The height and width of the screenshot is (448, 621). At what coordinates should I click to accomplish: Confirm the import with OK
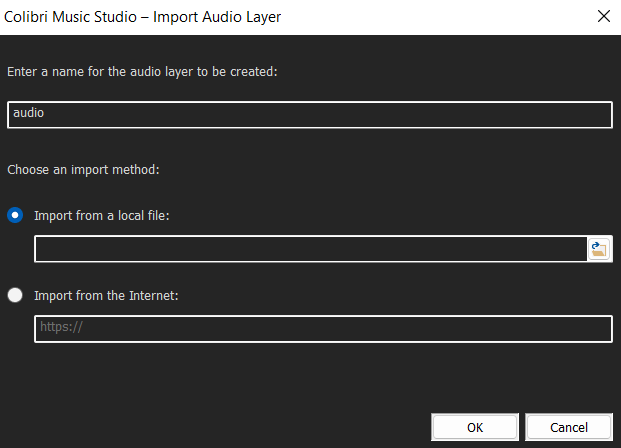475,427
